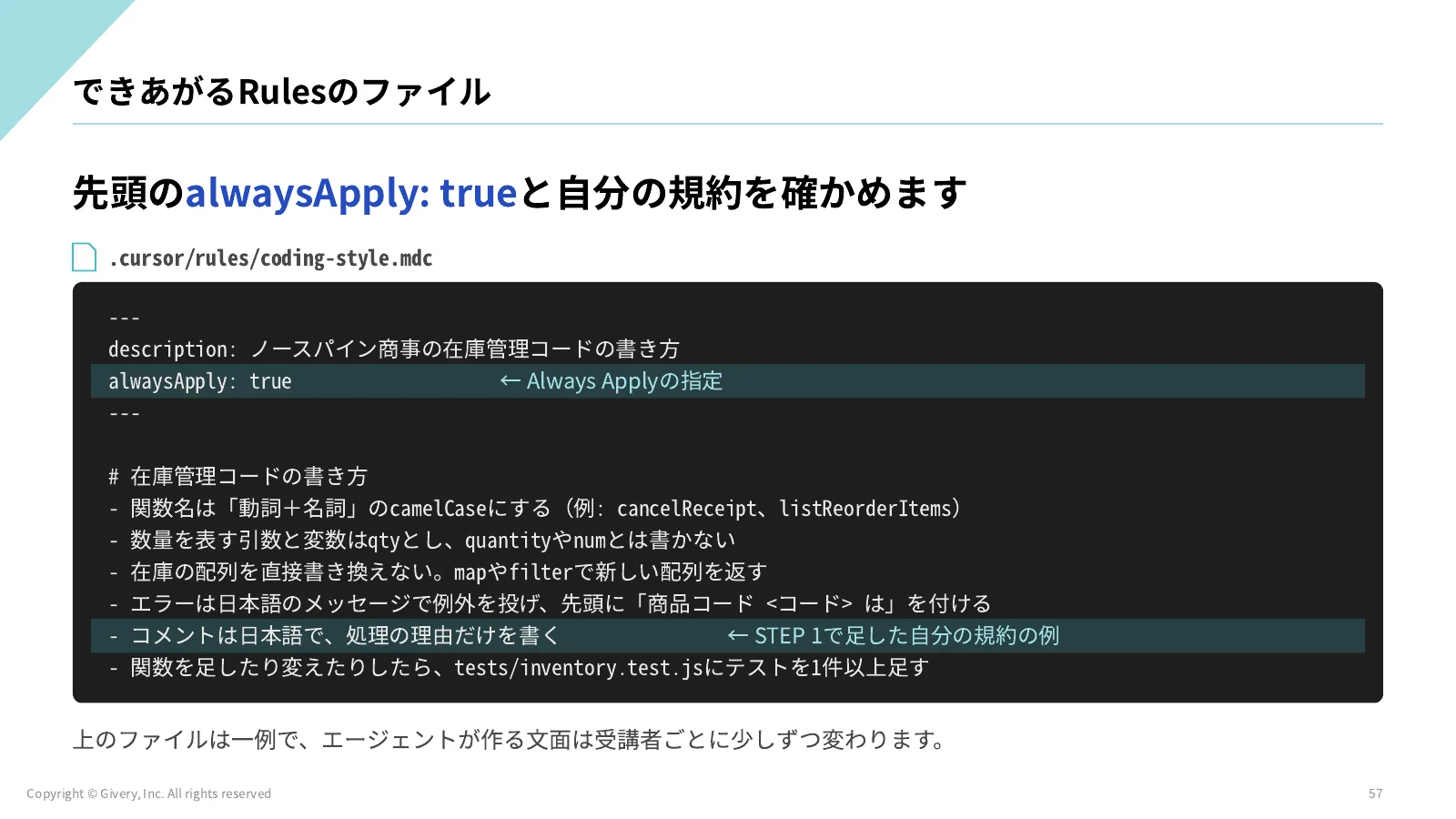Click the heading # 在庫管理コードの書き方

click(238, 477)
